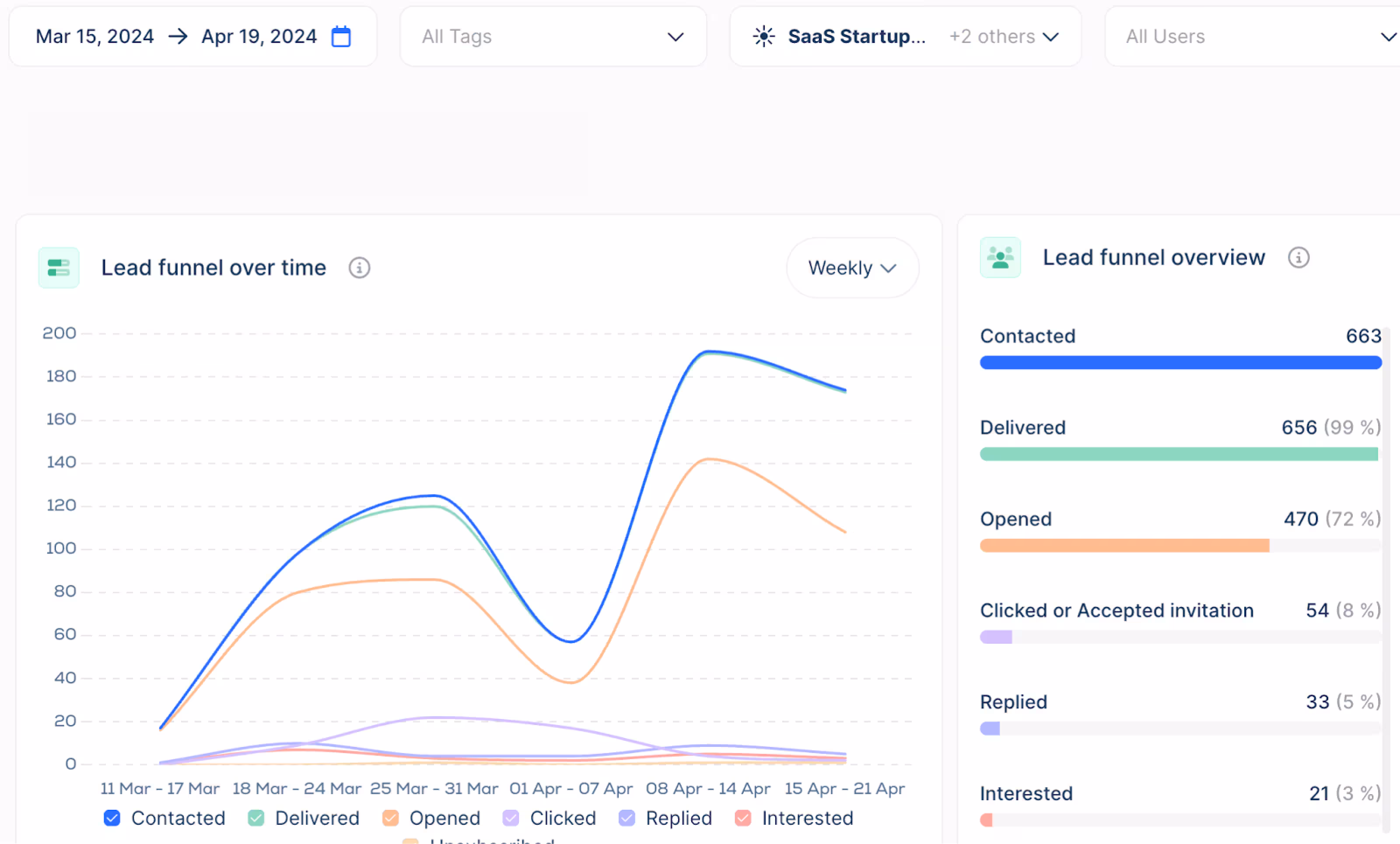Click the Lead funnel over time chart icon

pos(59,268)
